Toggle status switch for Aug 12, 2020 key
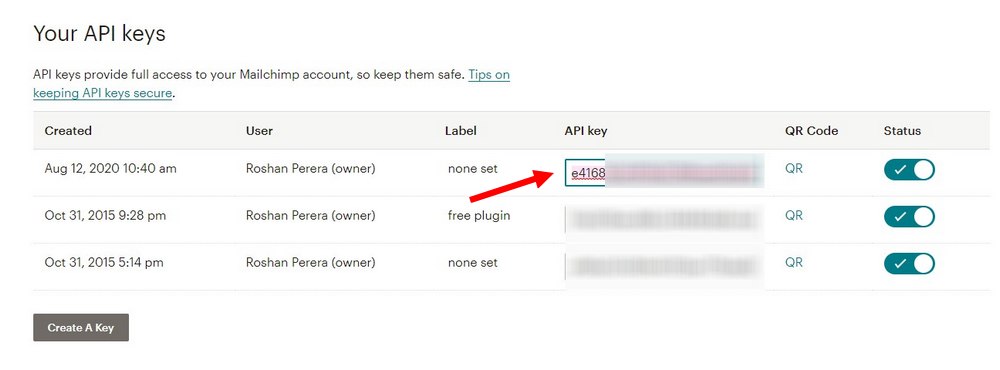The width and height of the screenshot is (1000, 370). 909,170
